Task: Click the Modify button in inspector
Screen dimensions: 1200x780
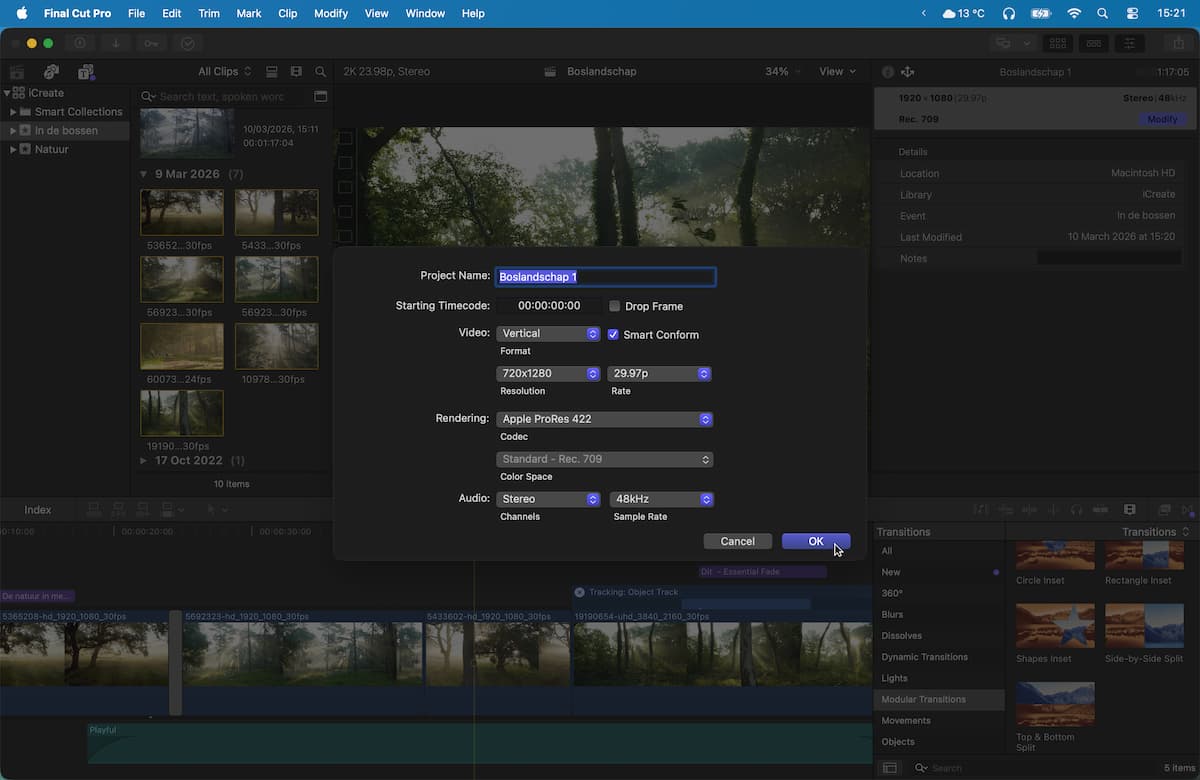Action: pyautogui.click(x=1162, y=119)
